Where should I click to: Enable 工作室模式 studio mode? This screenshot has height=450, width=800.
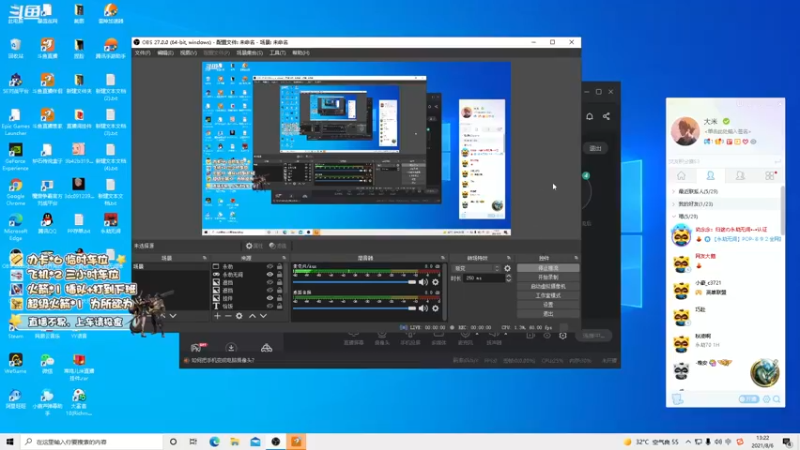[548, 295]
